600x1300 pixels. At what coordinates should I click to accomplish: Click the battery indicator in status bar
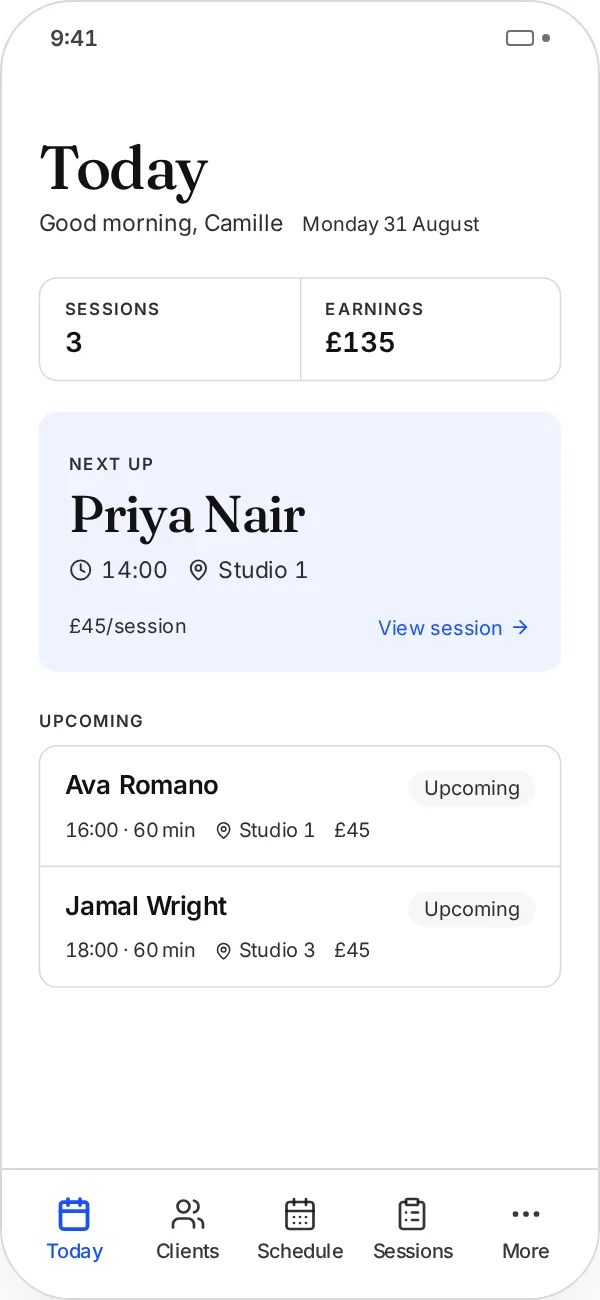coord(520,38)
